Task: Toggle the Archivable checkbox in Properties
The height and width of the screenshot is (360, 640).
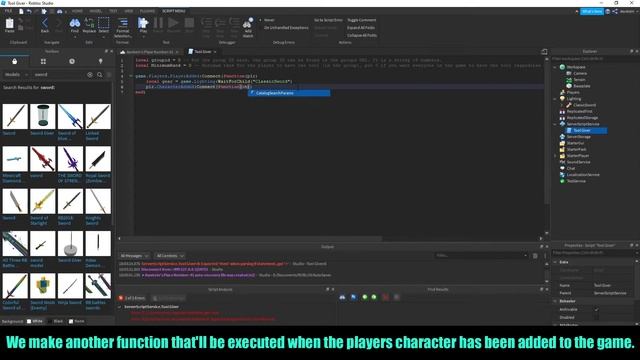Action: tap(596, 309)
